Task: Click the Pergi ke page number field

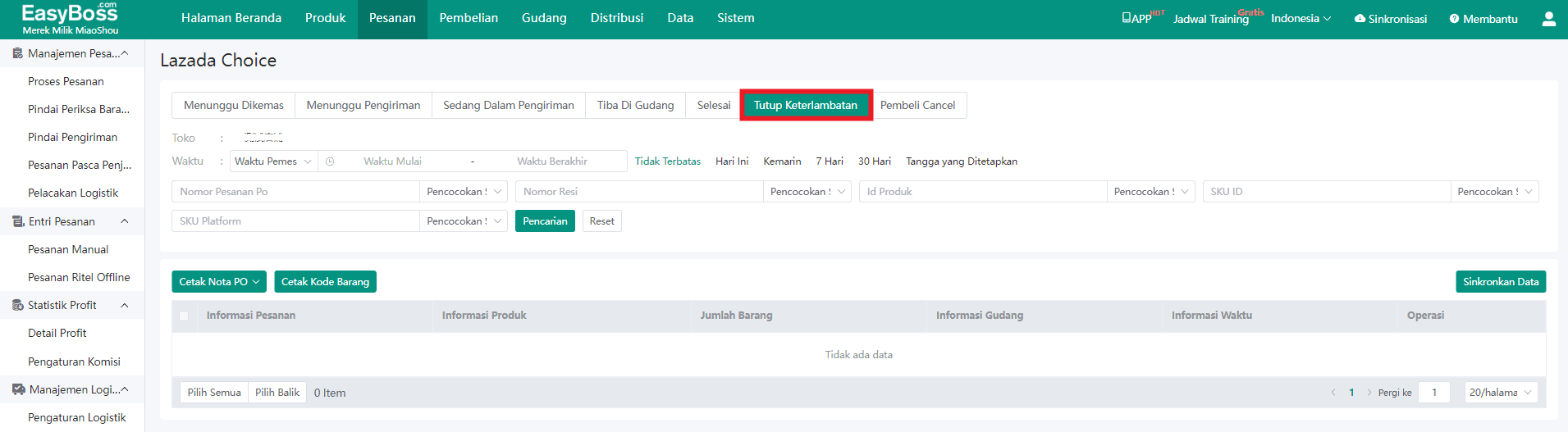Action: pyautogui.click(x=1434, y=393)
